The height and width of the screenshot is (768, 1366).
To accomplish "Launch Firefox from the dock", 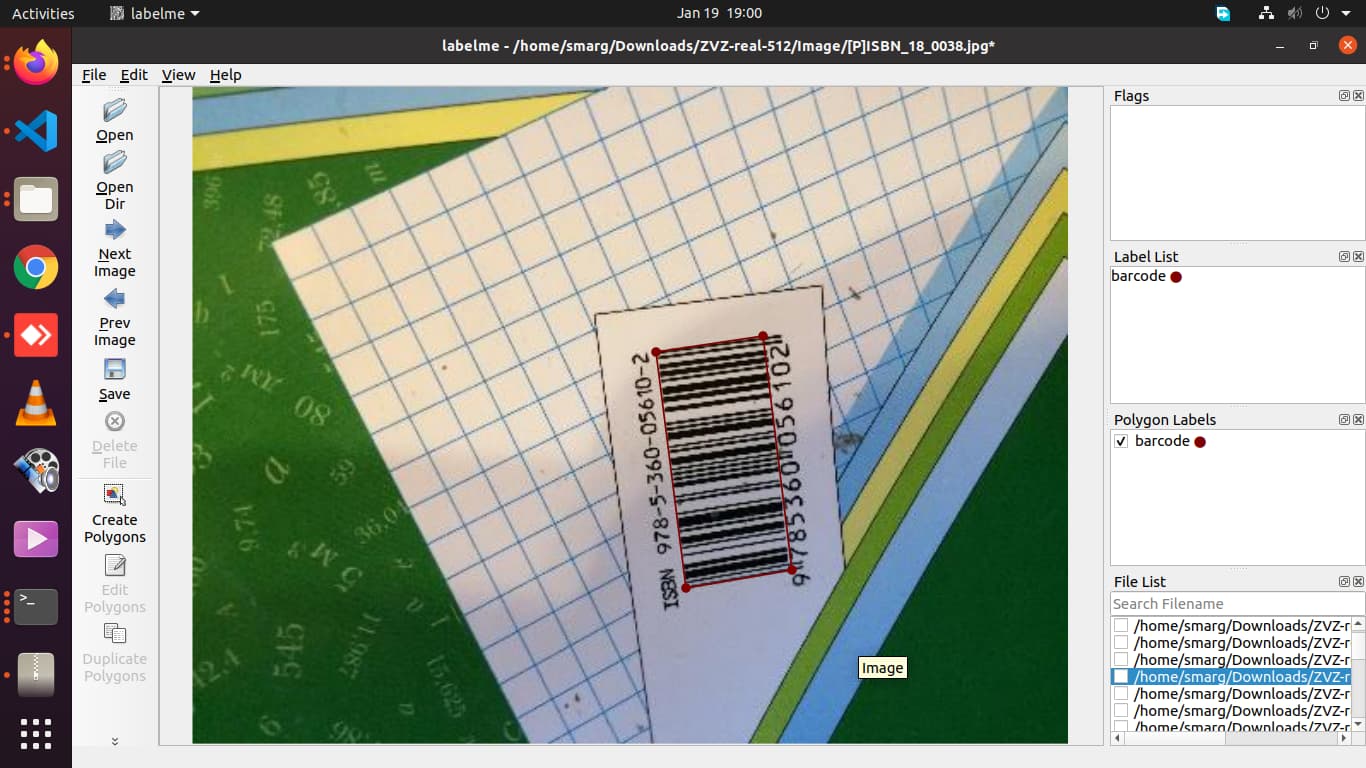I will click(36, 64).
